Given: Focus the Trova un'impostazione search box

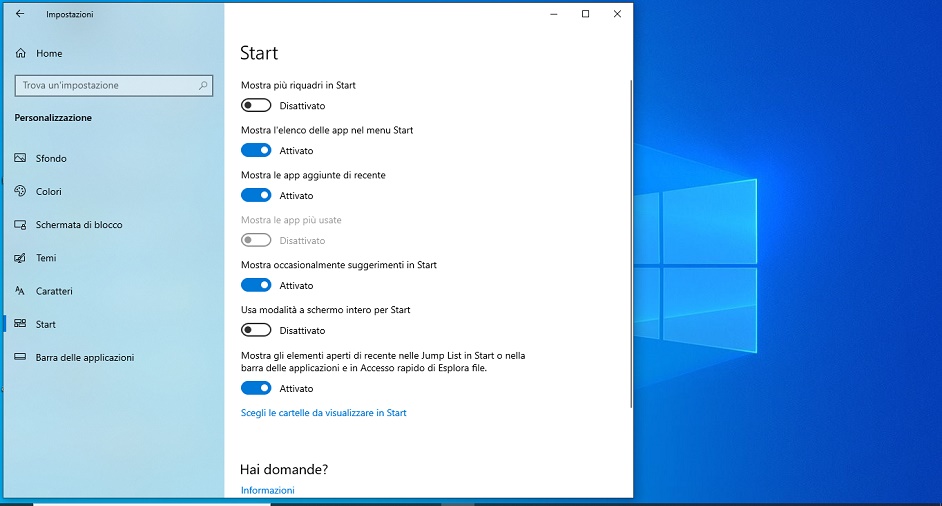Looking at the screenshot, I should tap(114, 85).
